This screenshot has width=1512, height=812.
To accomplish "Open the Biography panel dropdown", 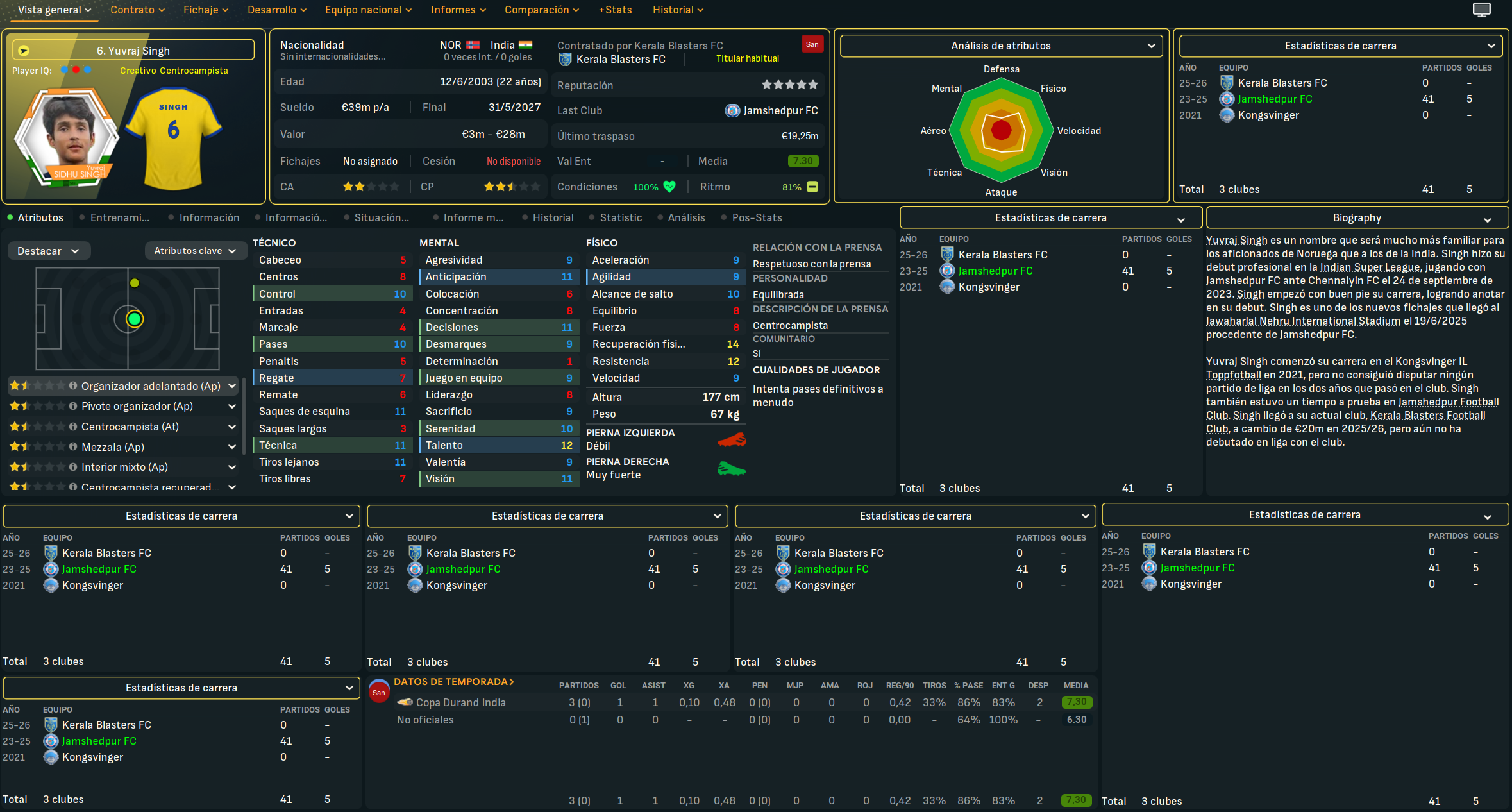I will coord(1357,218).
